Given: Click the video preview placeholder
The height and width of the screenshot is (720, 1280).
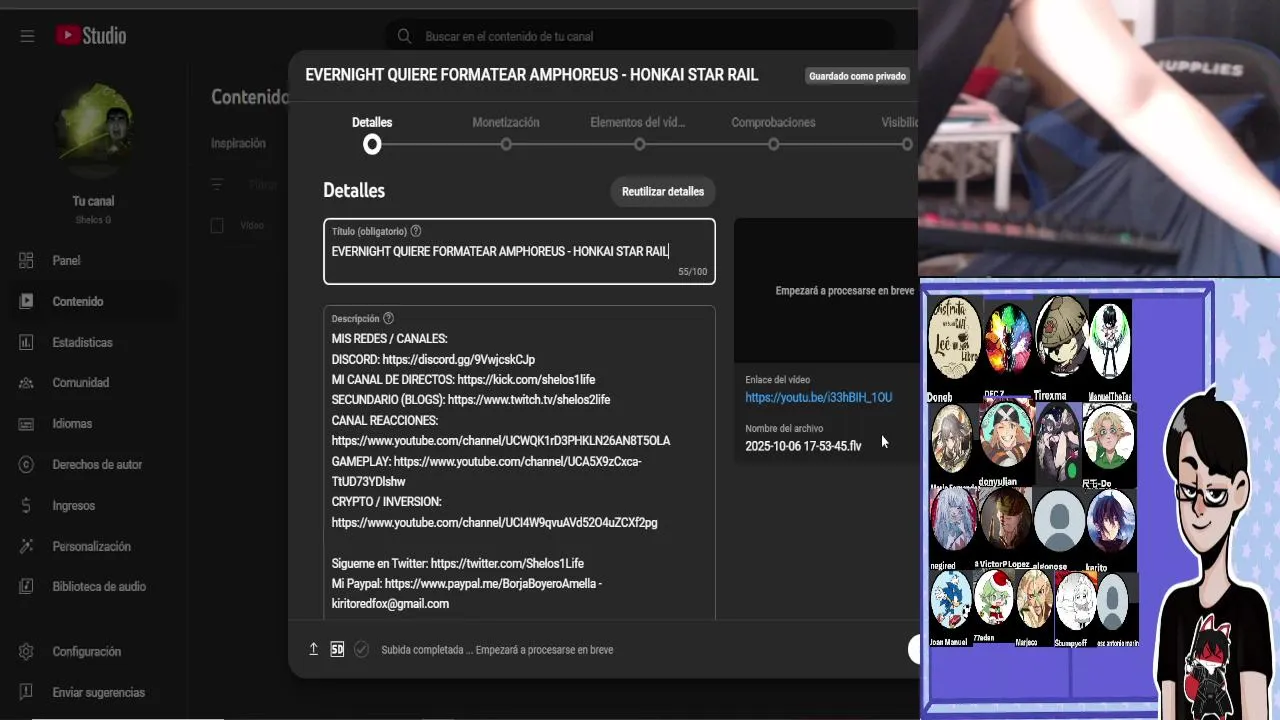Looking at the screenshot, I should tap(826, 291).
